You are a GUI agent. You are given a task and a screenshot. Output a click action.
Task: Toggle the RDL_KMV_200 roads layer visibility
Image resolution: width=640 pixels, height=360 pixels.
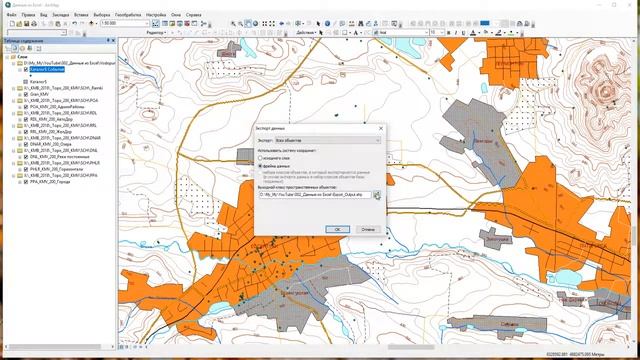click(x=26, y=119)
